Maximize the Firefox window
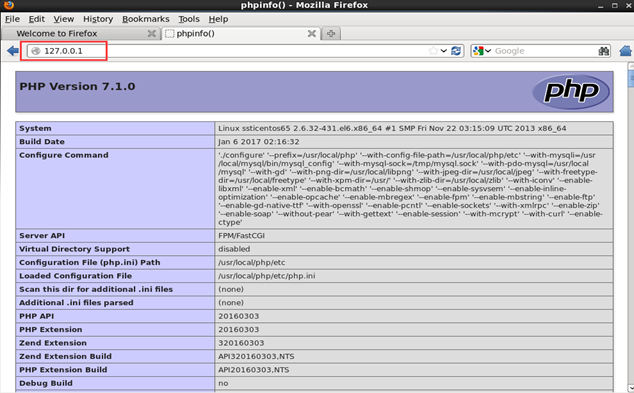 615,5
